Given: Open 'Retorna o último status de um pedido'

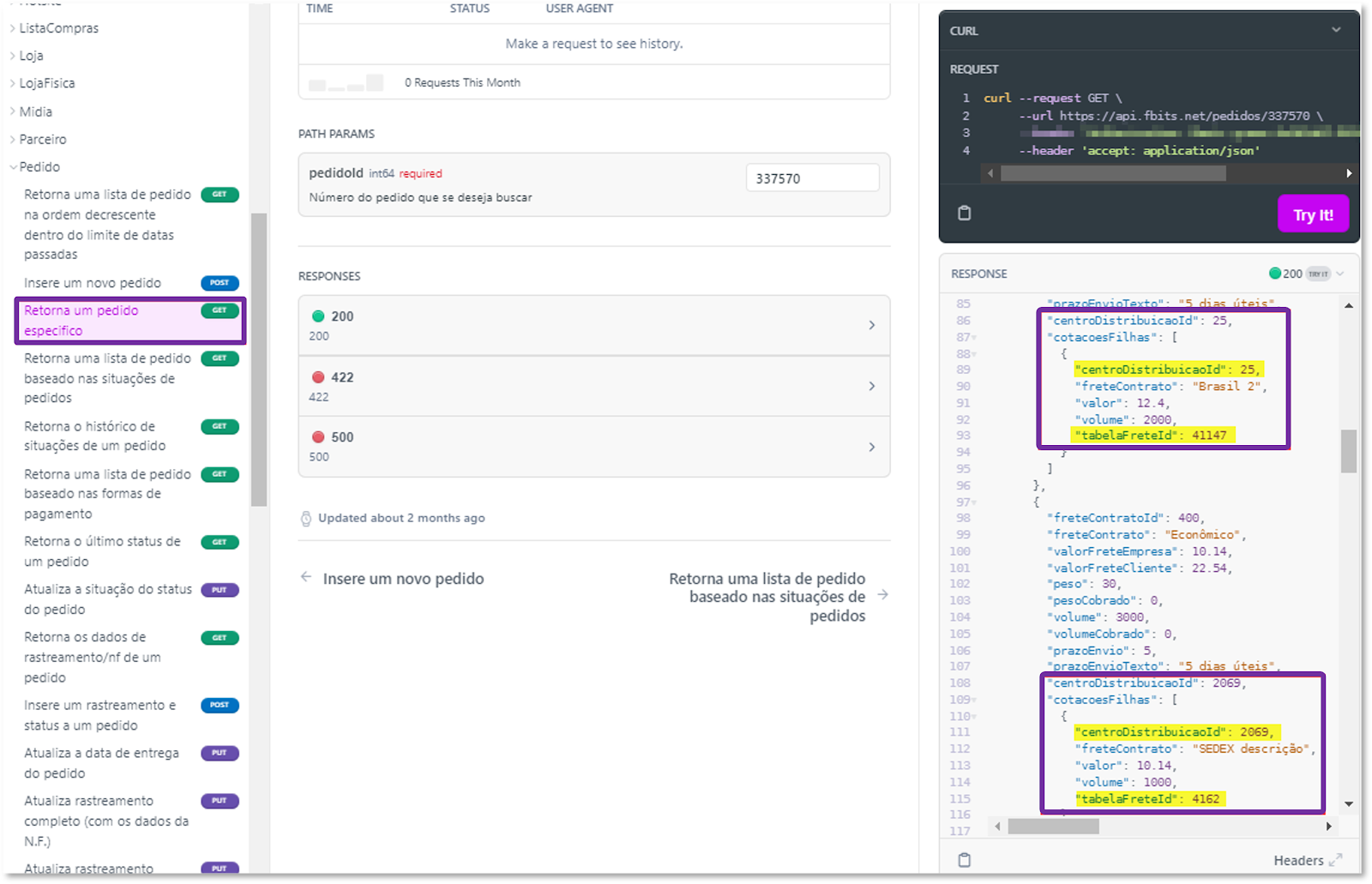Looking at the screenshot, I should point(130,551).
